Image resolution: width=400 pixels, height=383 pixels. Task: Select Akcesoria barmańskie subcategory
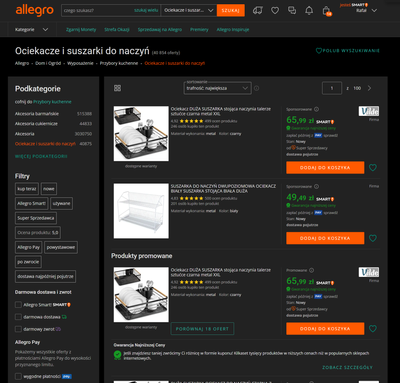pyautogui.click(x=37, y=114)
